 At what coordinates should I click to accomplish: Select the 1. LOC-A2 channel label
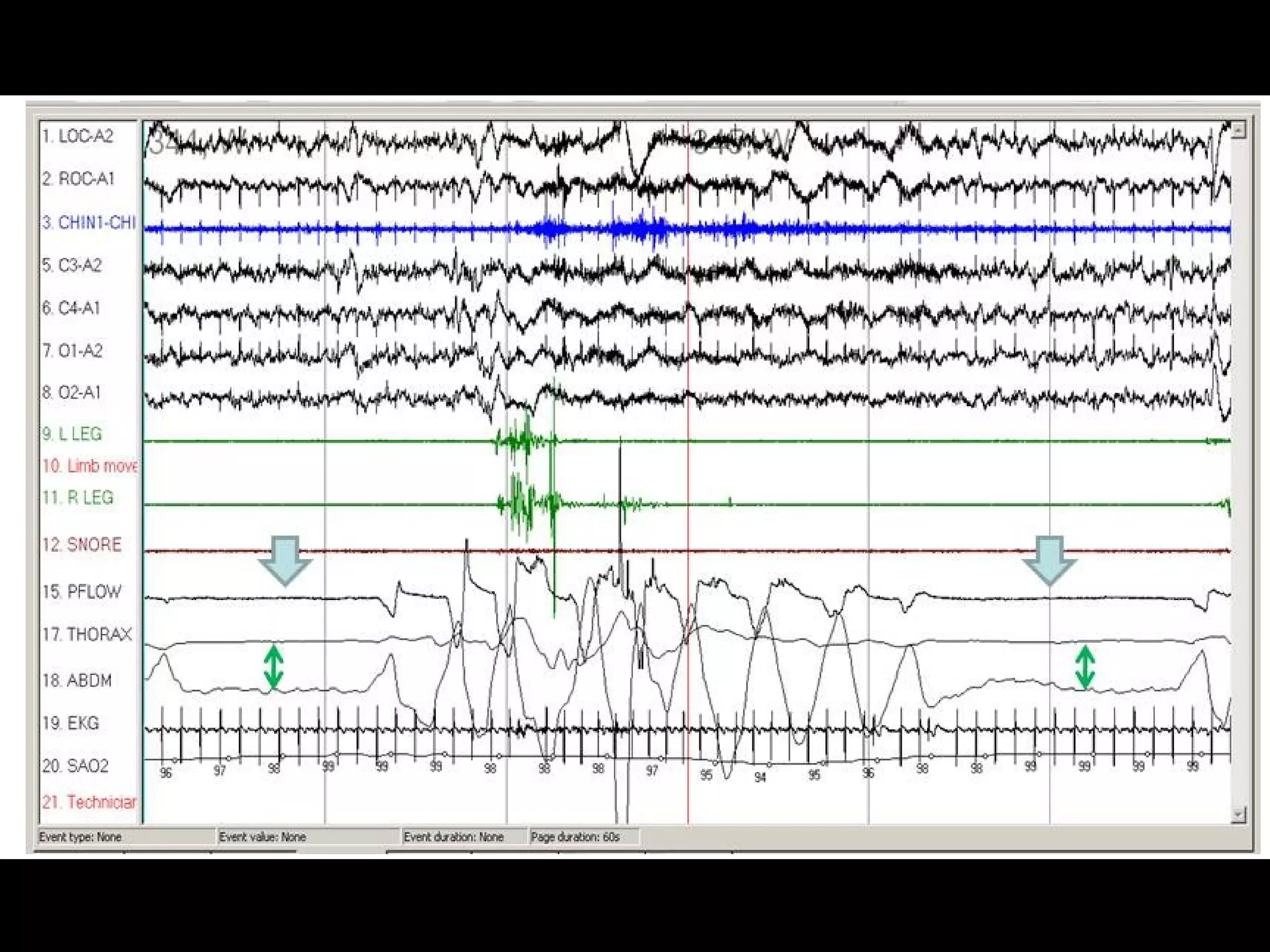78,136
